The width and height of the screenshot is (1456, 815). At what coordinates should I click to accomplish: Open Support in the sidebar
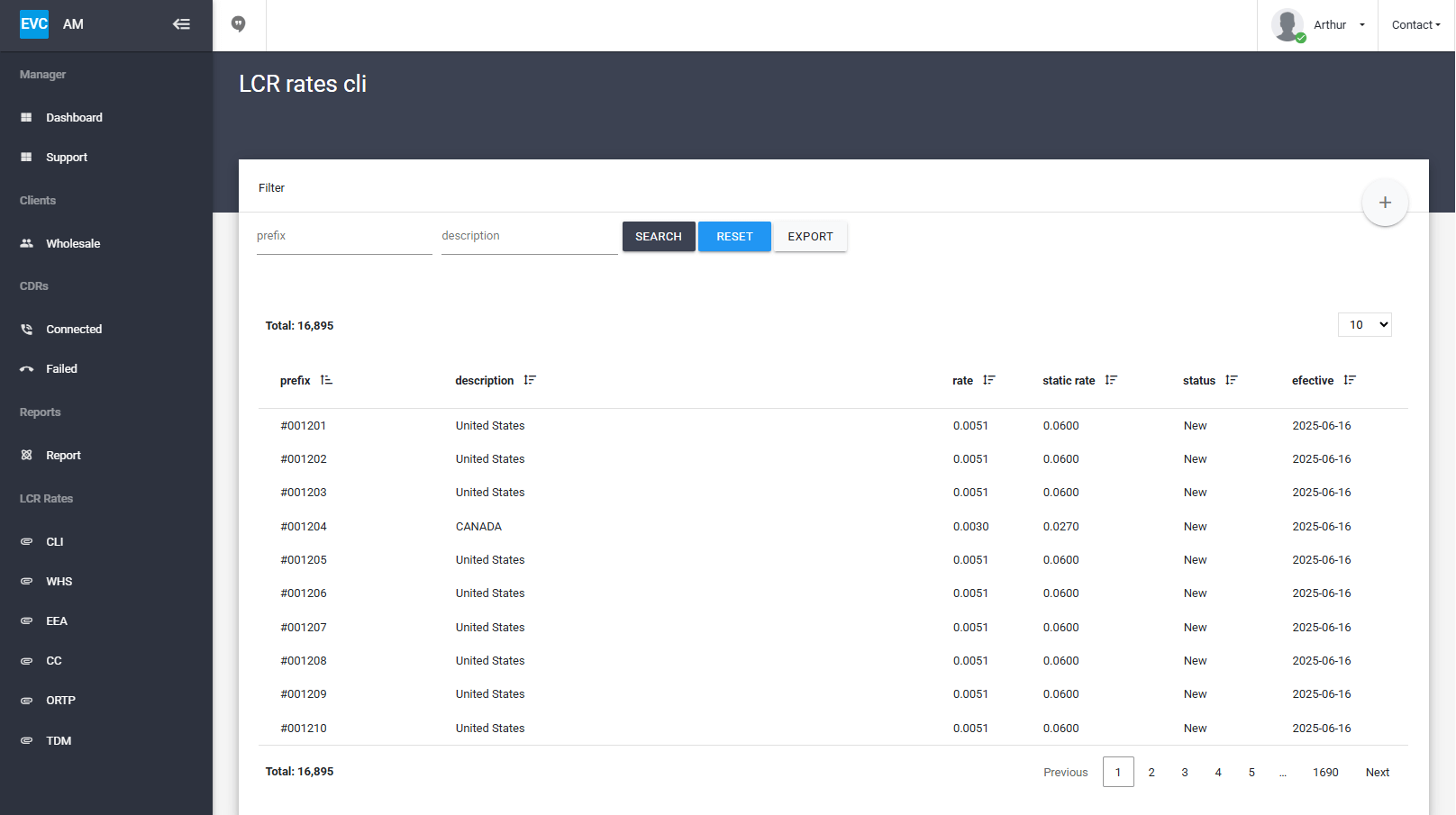click(x=67, y=157)
